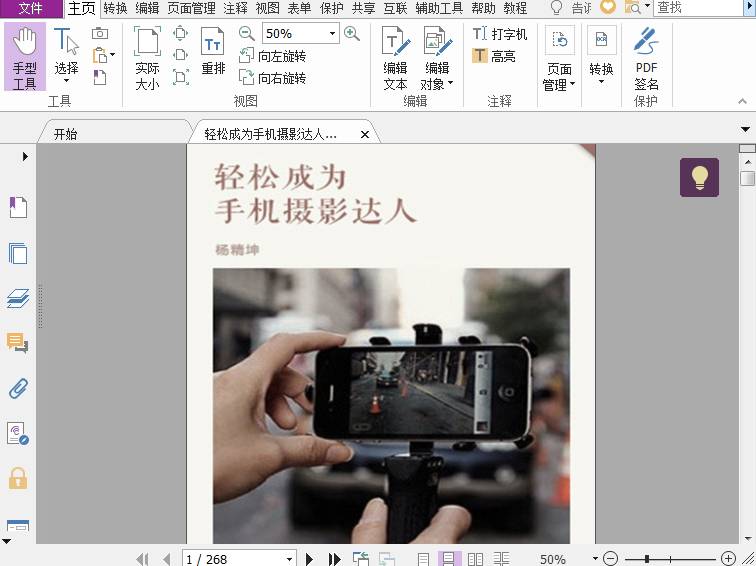Click Rotate Left (向左旋转)

(273, 57)
